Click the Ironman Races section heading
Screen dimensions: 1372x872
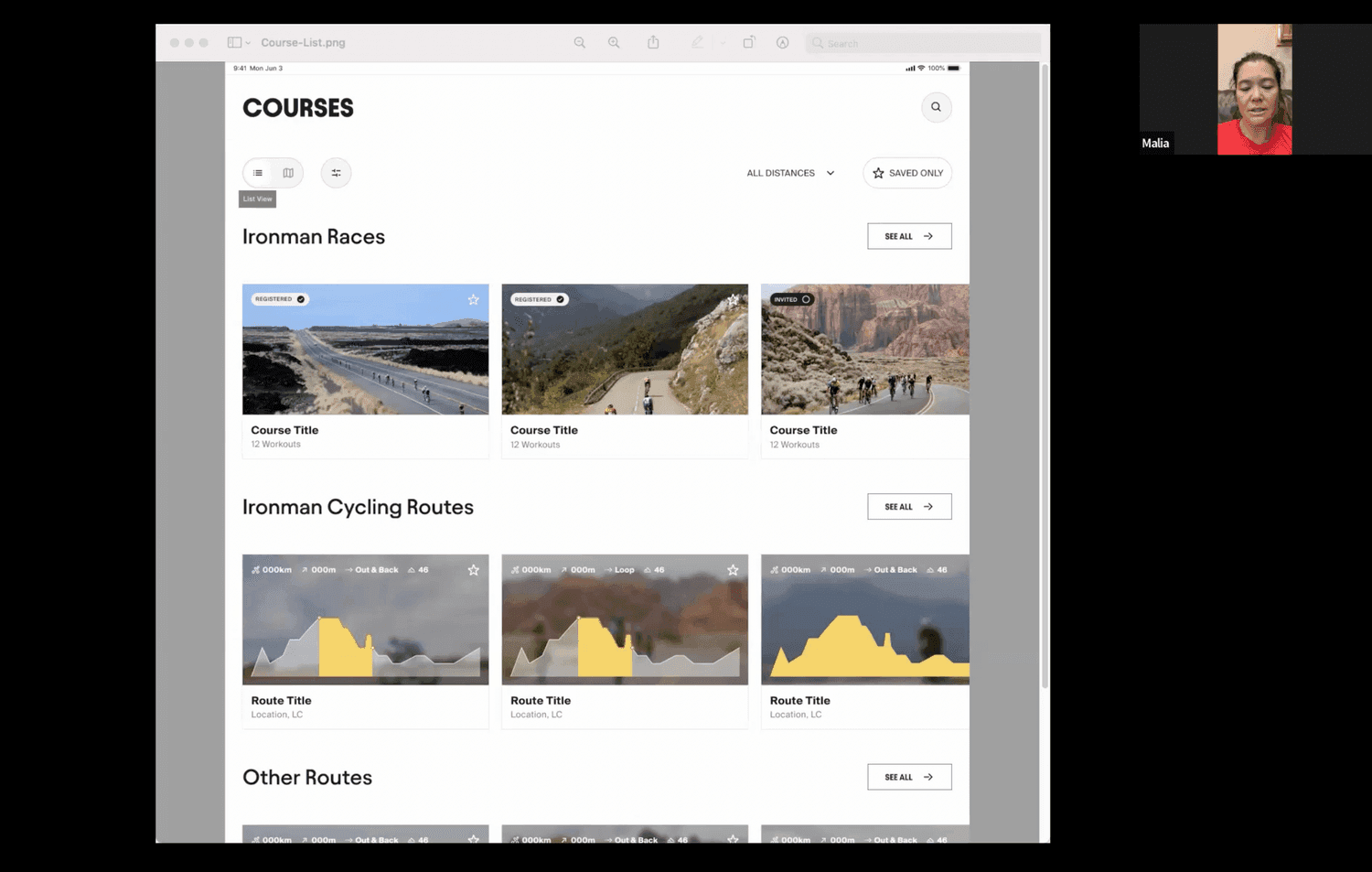[x=314, y=237]
